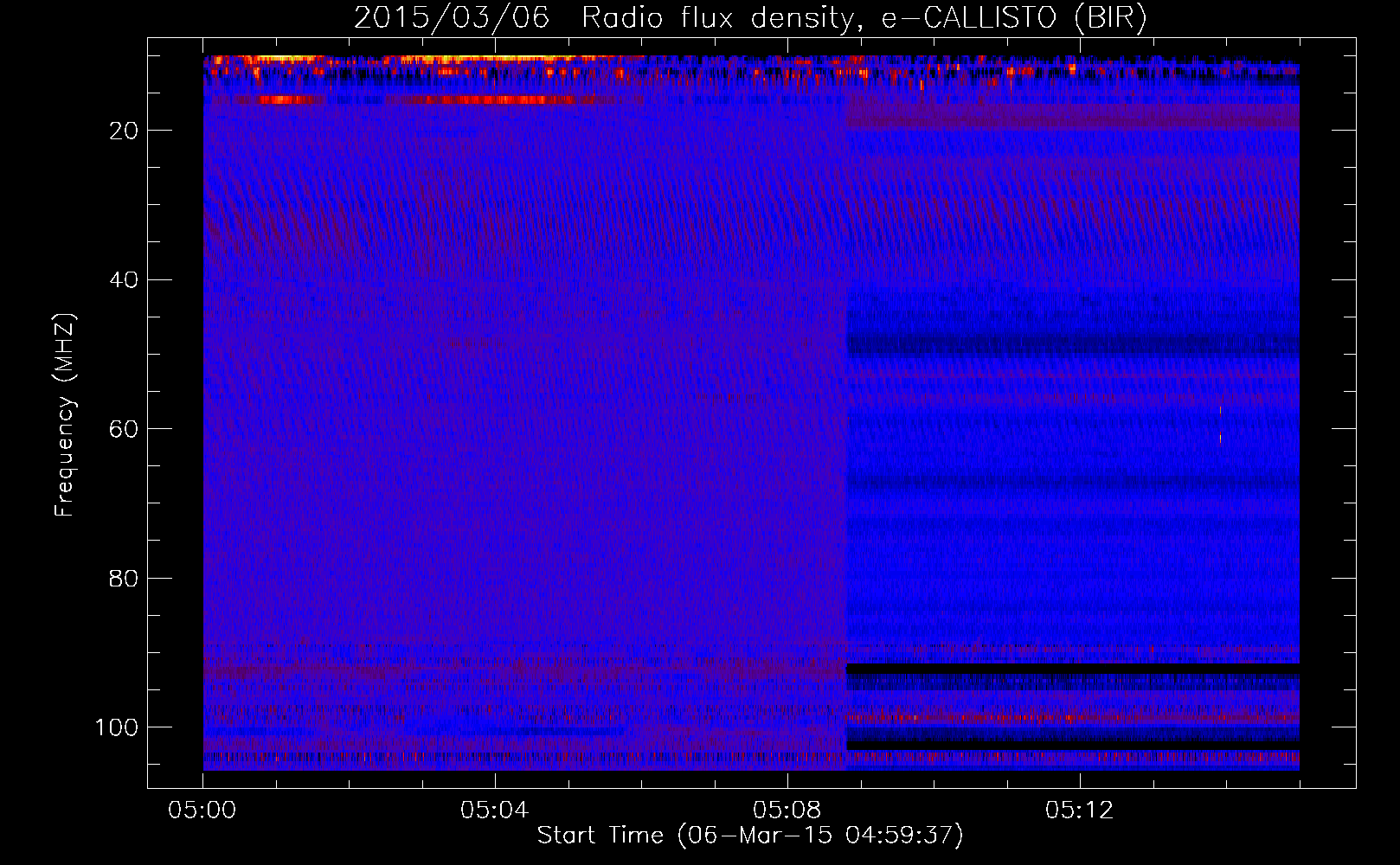Click the '60' frequency tick label

coord(124,429)
